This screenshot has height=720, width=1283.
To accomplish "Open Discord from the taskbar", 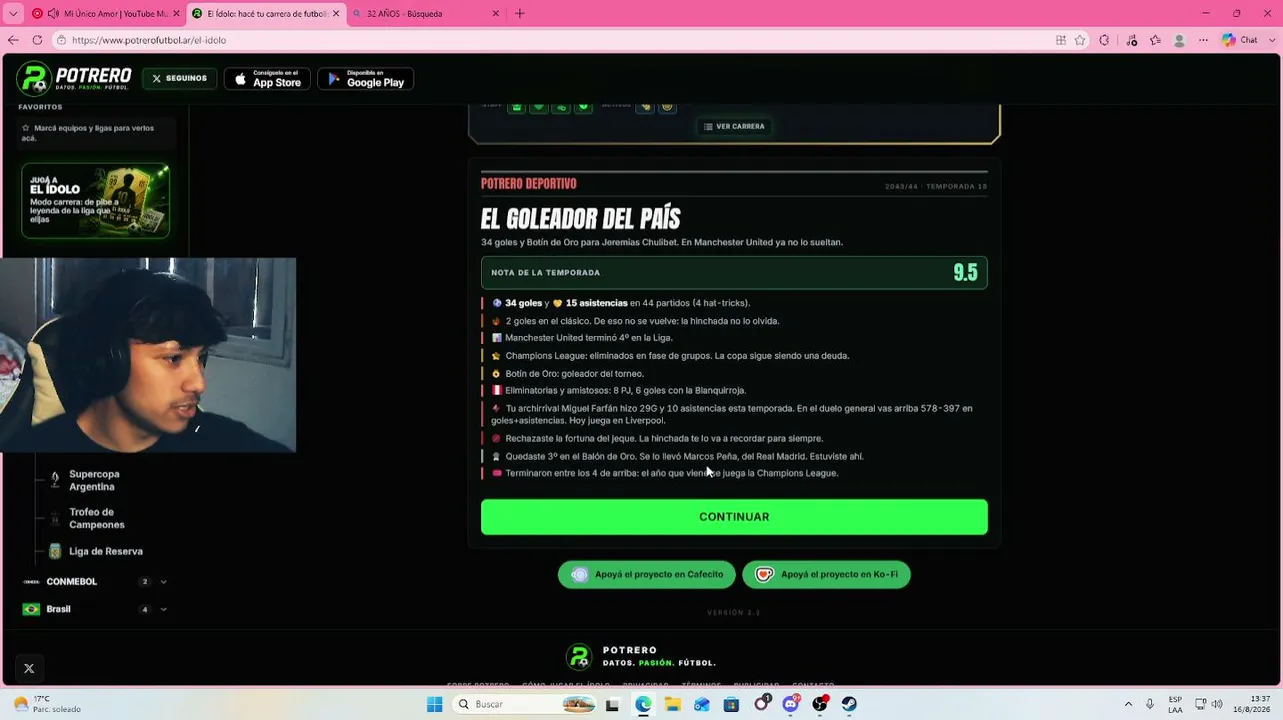I will [790, 704].
